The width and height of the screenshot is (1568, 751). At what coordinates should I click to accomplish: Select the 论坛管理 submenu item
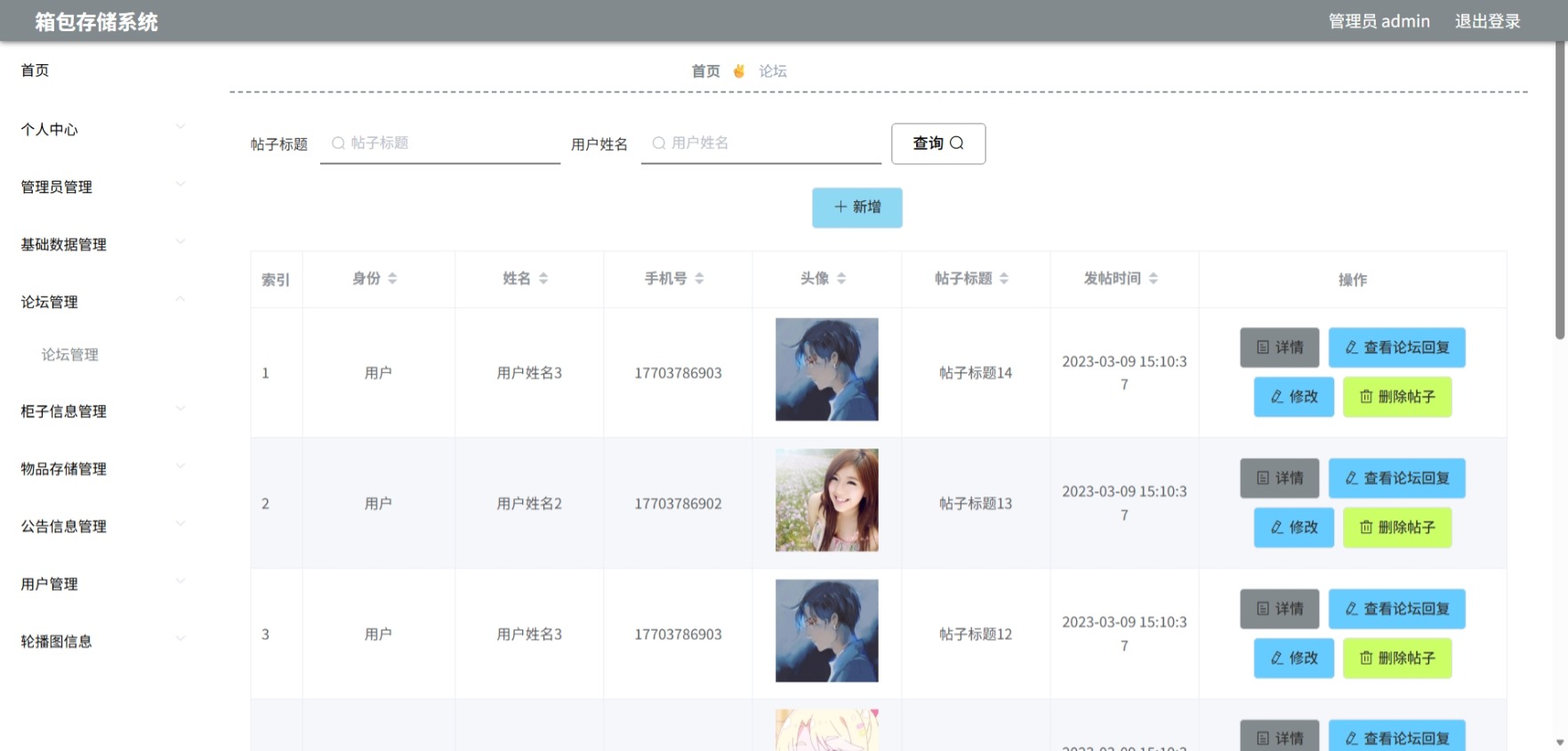[70, 355]
